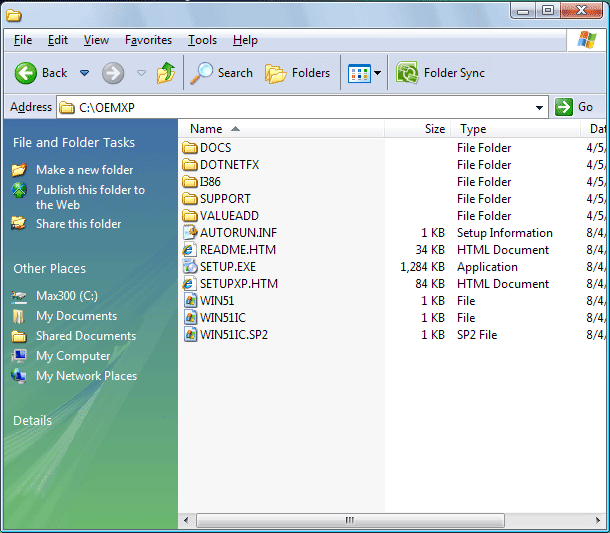Expand the Details panel header

[32, 421]
